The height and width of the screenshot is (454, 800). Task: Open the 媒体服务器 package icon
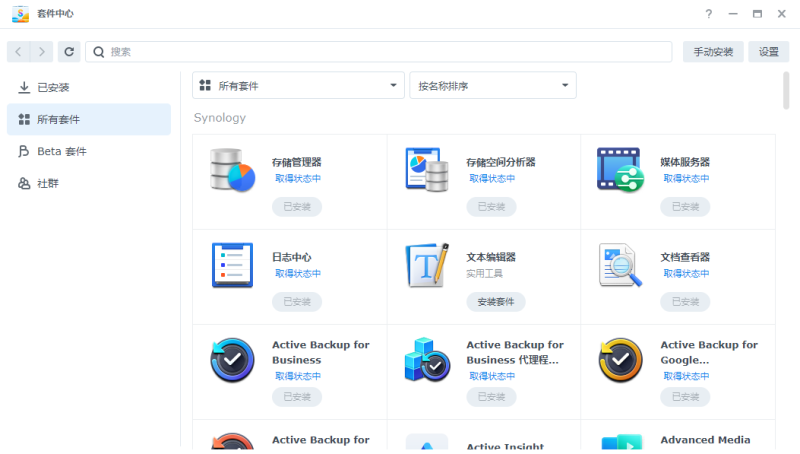point(620,170)
